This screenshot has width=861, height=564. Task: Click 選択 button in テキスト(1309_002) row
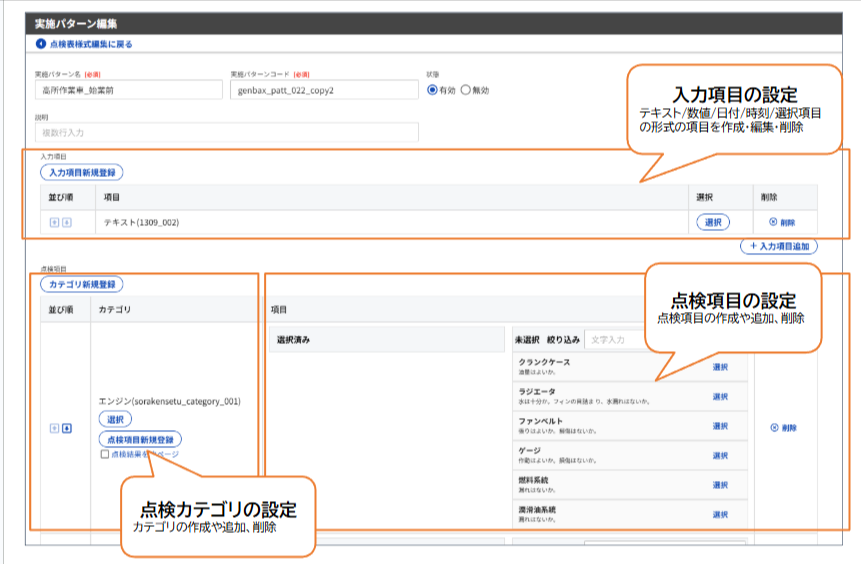(713, 222)
